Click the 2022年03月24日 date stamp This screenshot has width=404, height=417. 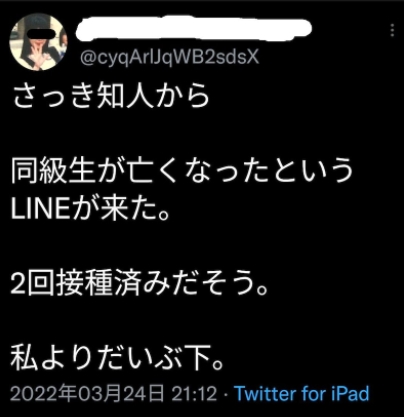[87, 394]
